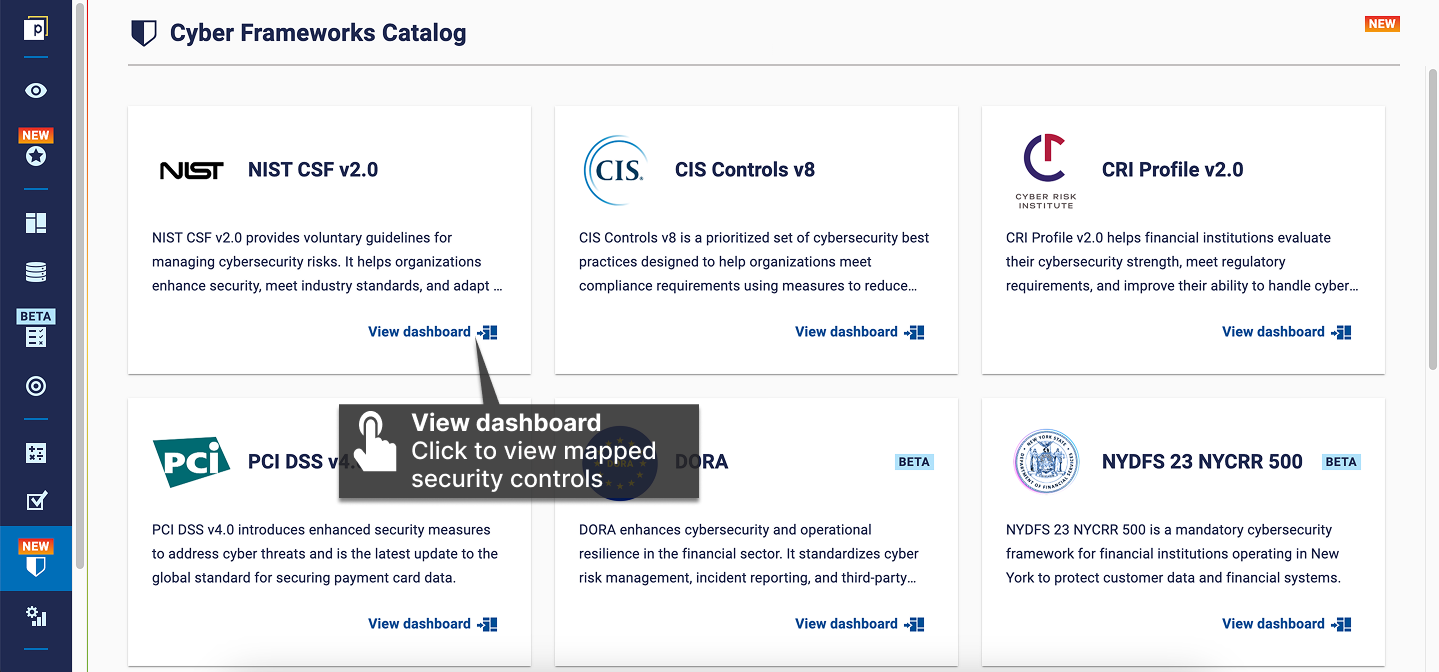This screenshot has height=672, width=1439.
Task: Click the CIS Controls v8 description text
Action: [754, 262]
